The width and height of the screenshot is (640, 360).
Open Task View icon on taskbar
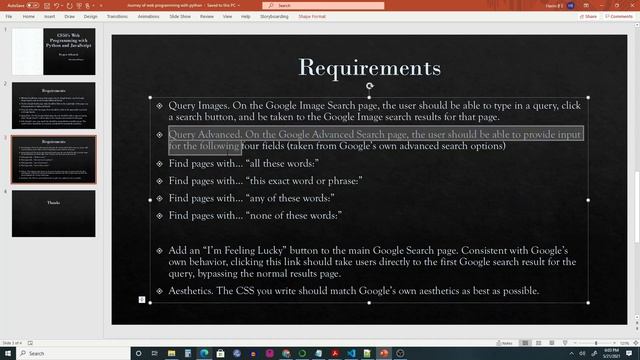pyautogui.click(x=155, y=353)
